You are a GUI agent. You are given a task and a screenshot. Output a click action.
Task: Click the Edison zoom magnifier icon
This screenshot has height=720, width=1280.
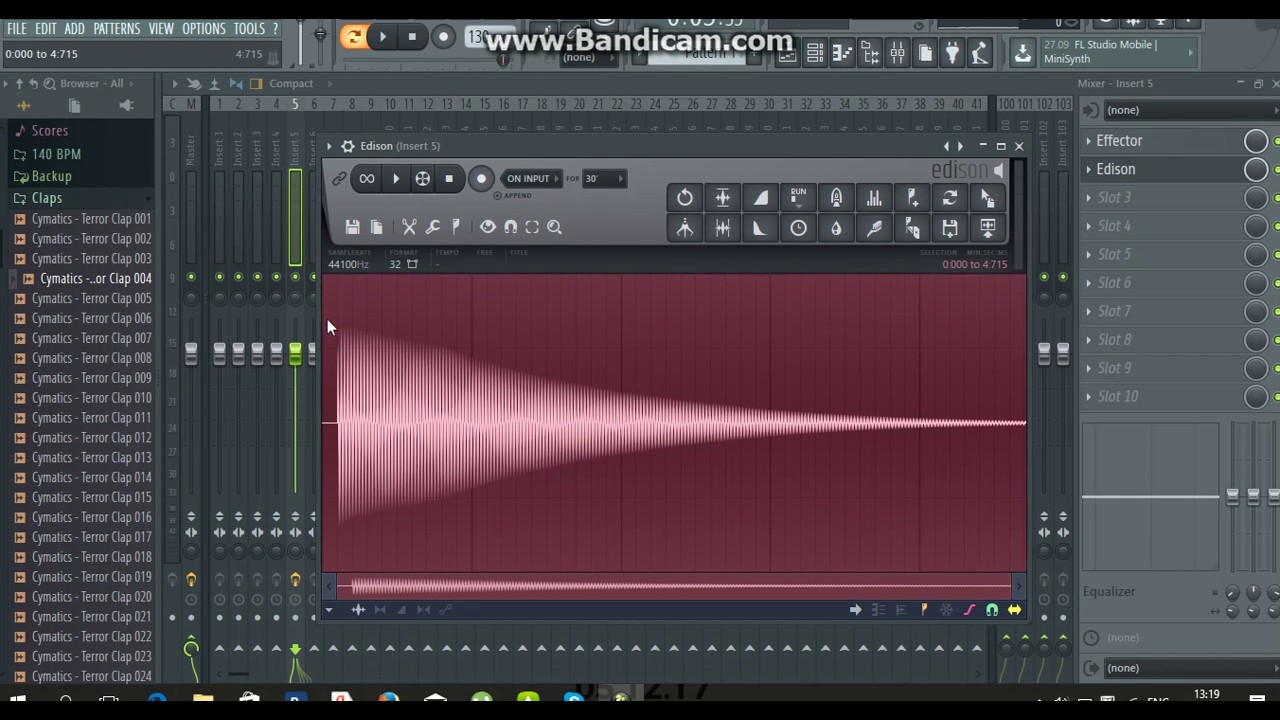pos(555,227)
